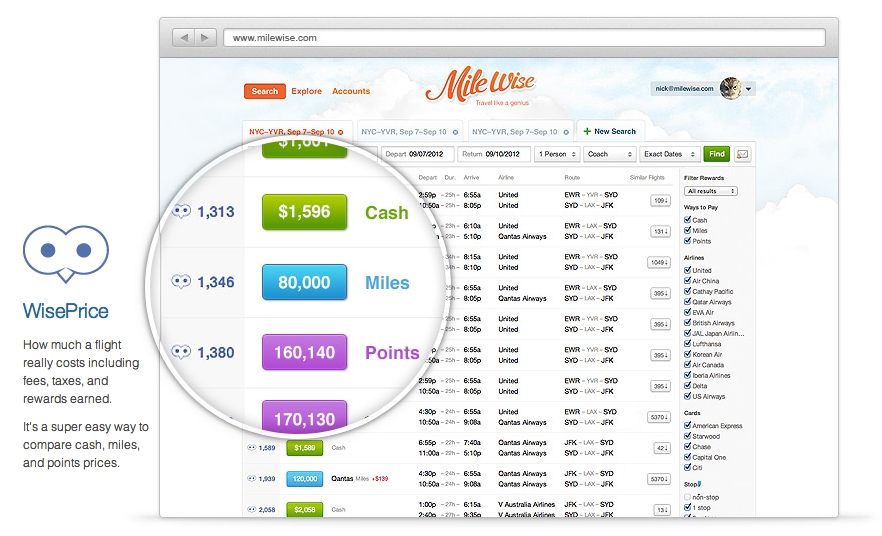Click the owl icon beside 1,589
This screenshot has width=882, height=536.
point(251,448)
